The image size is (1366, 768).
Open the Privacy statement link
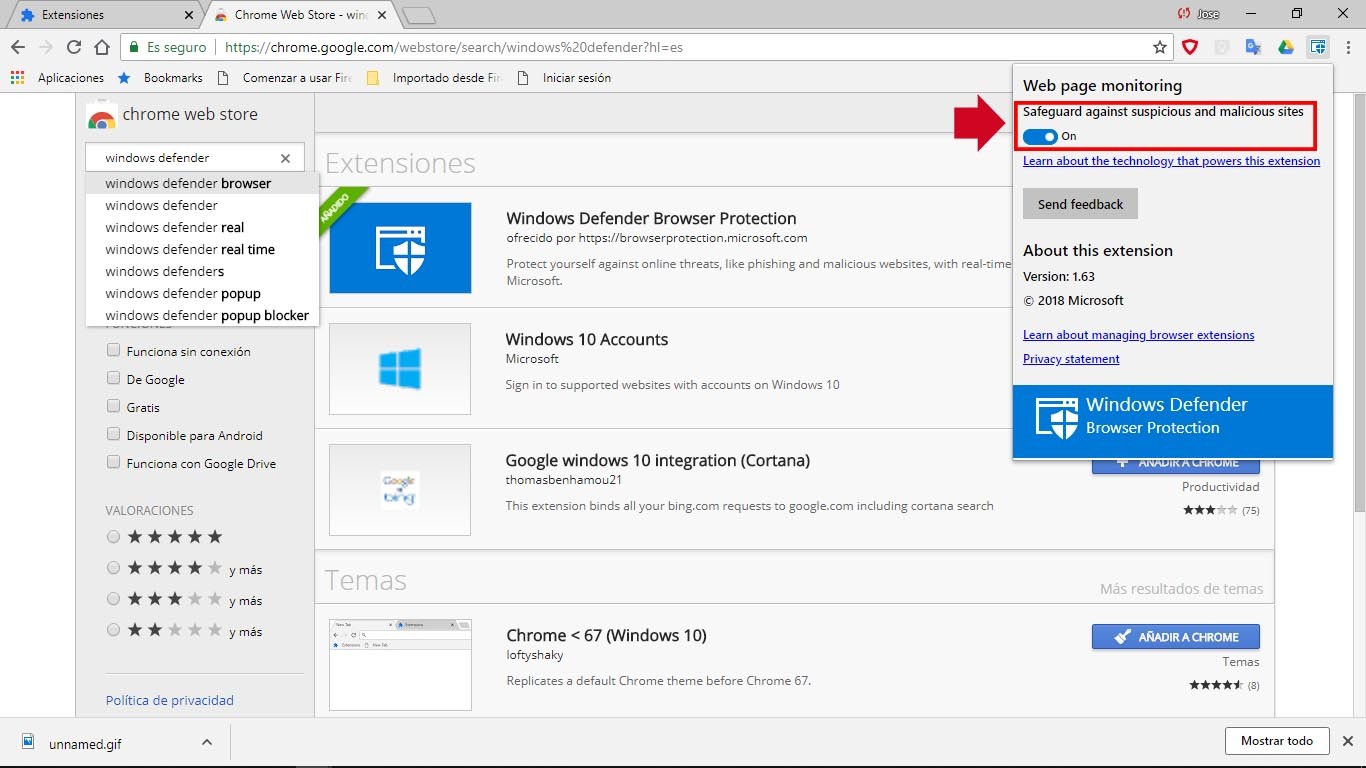coord(1071,359)
